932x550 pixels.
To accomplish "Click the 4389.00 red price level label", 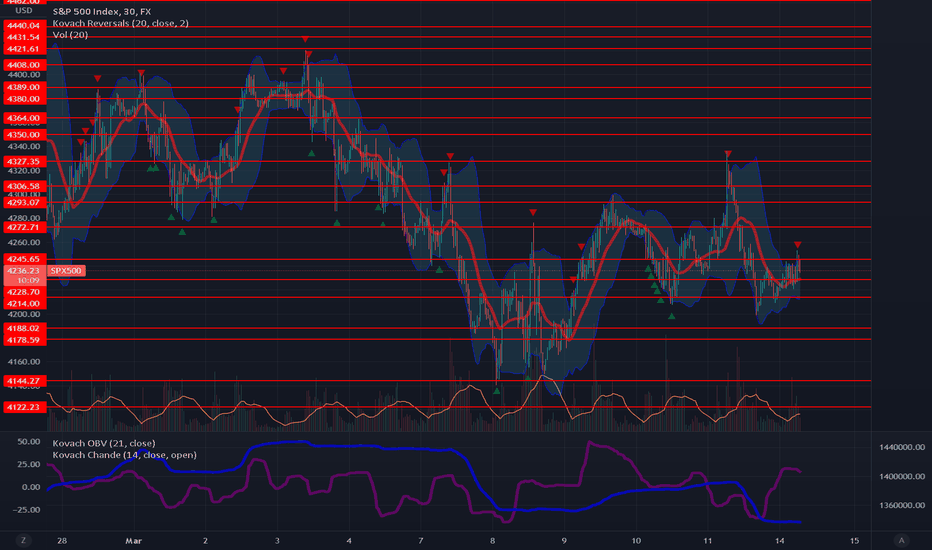I will point(24,87).
